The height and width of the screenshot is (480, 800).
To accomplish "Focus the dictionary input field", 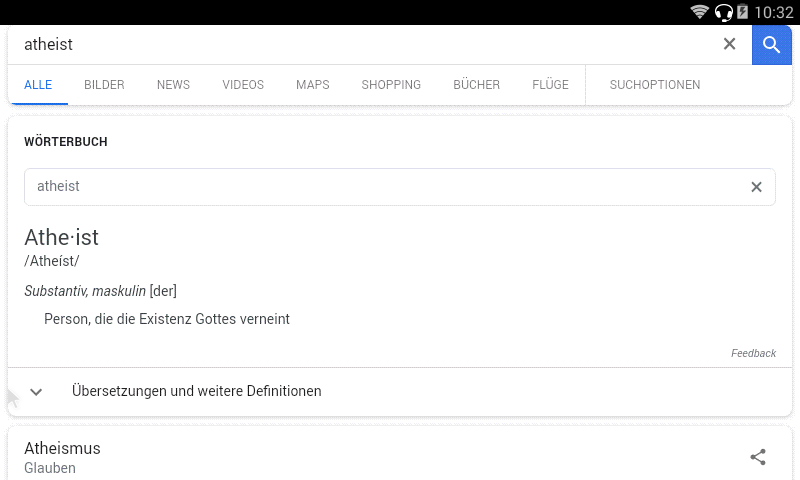I will coord(380,187).
